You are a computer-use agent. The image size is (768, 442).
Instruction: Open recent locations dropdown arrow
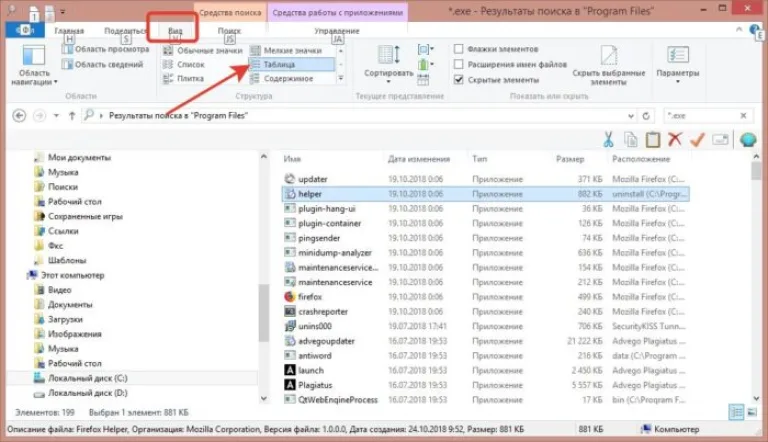[x=56, y=116]
